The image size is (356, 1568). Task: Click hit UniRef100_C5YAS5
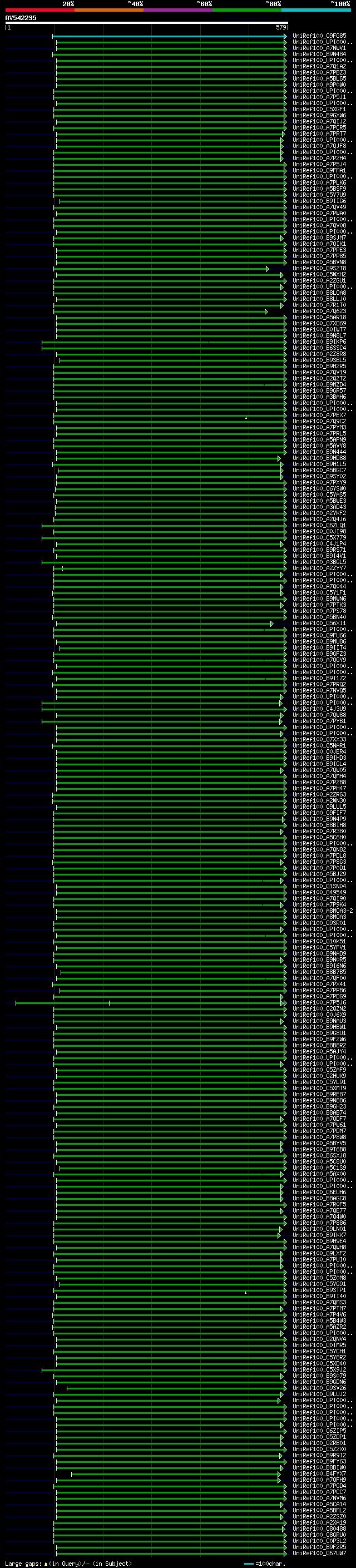(x=319, y=495)
